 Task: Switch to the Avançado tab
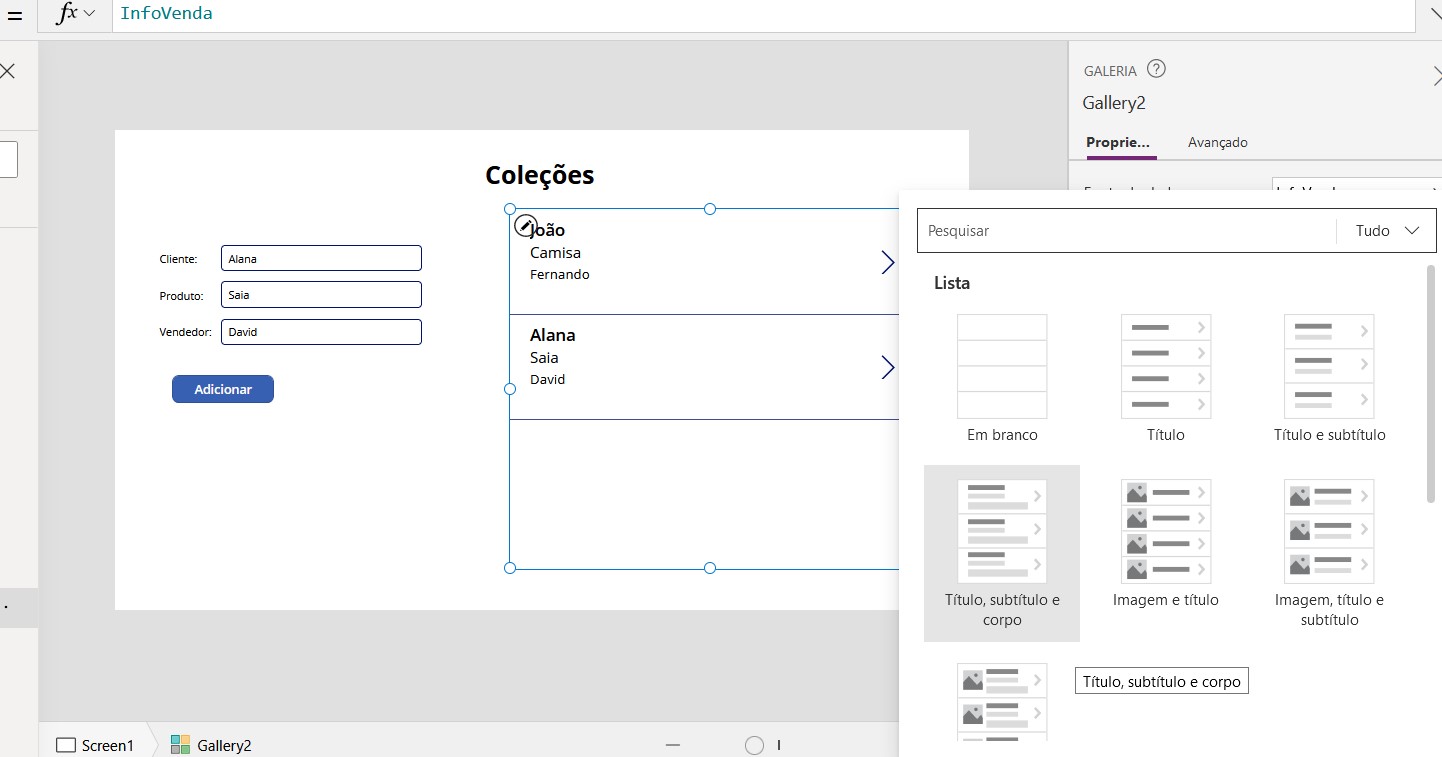click(x=1217, y=142)
